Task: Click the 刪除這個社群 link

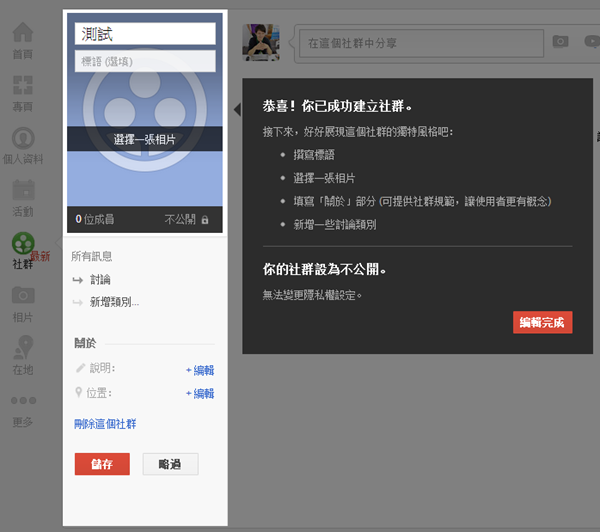Action: coord(105,424)
